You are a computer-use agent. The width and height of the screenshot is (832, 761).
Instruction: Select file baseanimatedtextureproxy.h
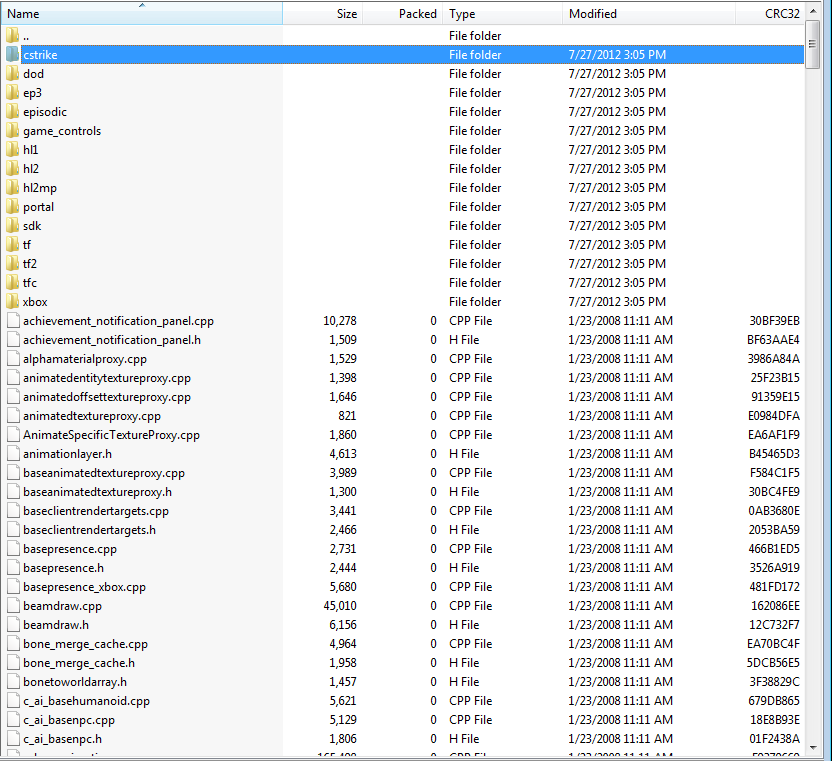coord(98,492)
